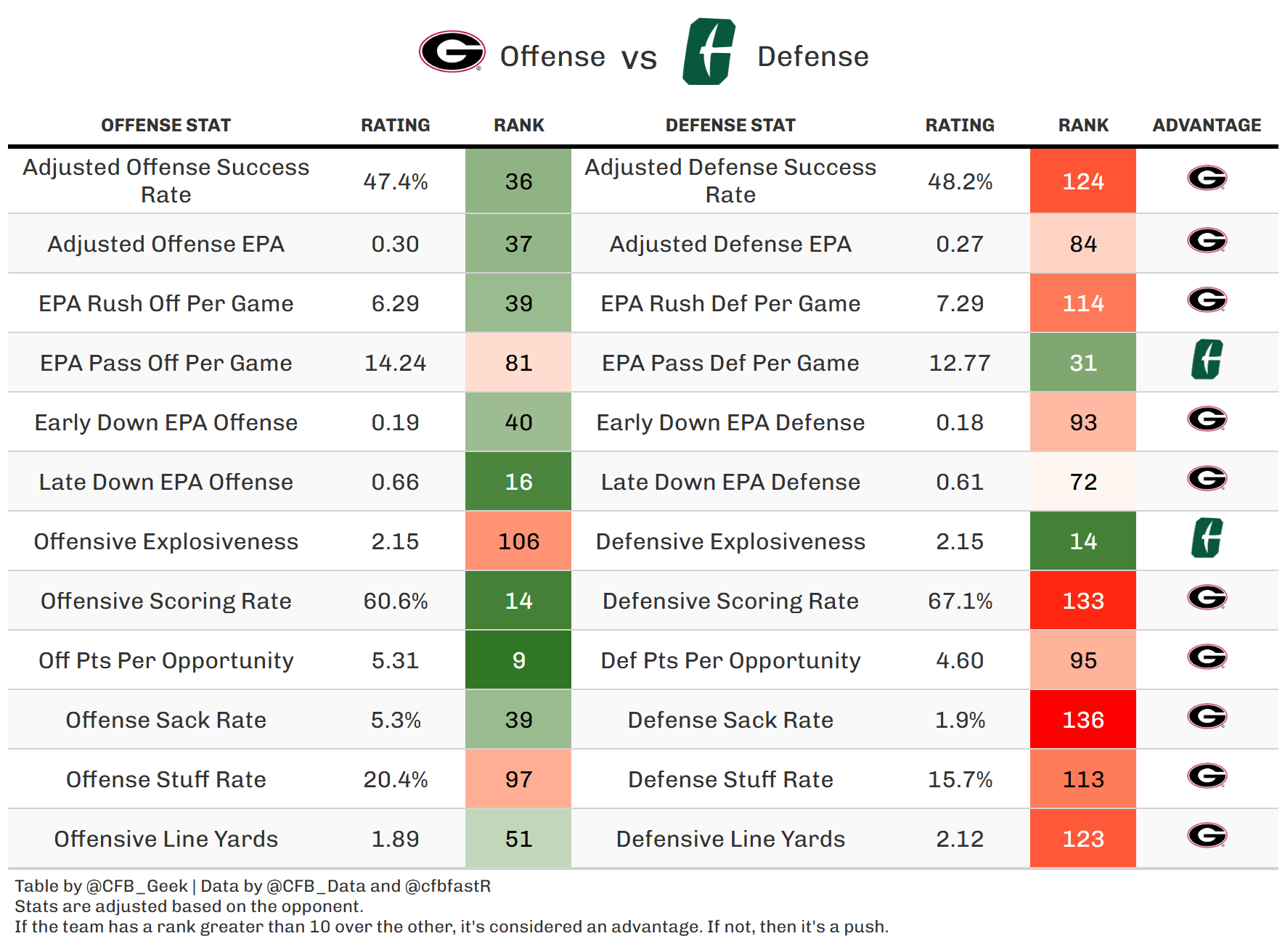Click the ADVANTAGE column header

point(1207,126)
